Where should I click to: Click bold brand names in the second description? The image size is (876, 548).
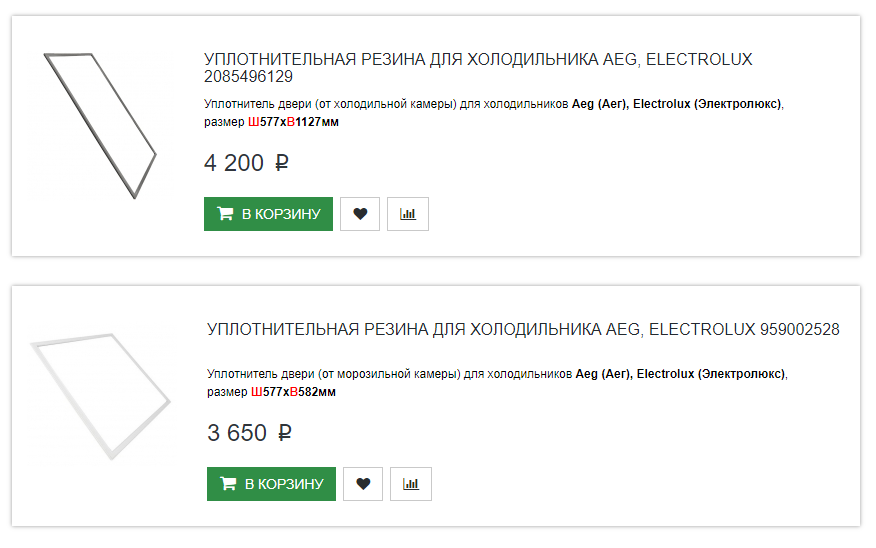680,374
